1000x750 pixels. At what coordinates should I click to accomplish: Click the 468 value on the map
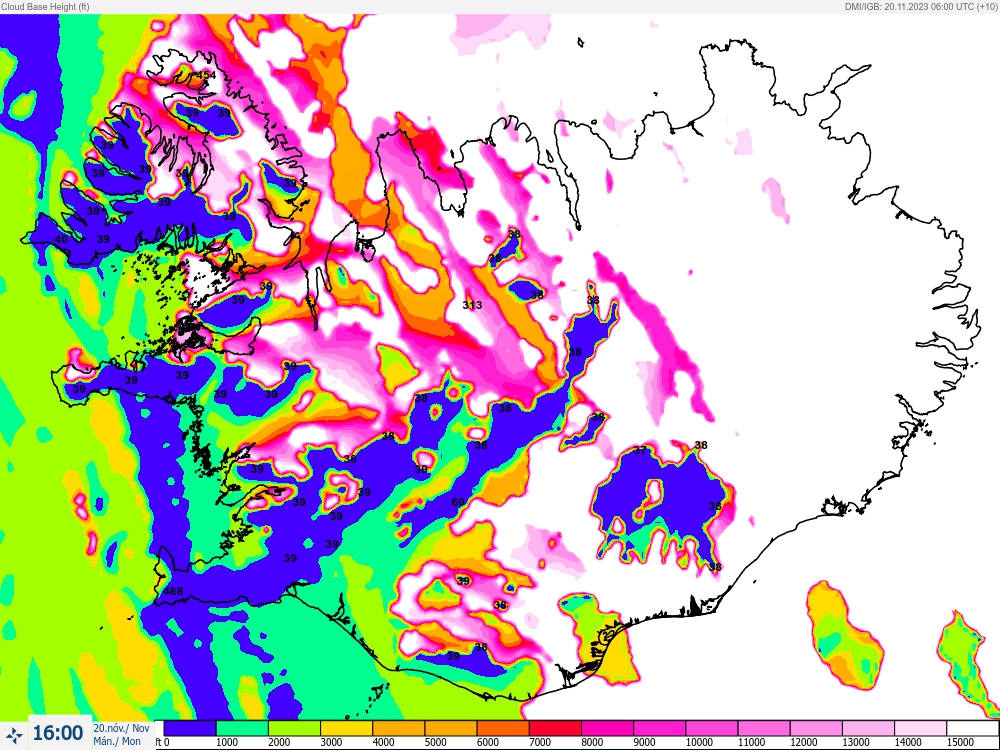click(173, 591)
